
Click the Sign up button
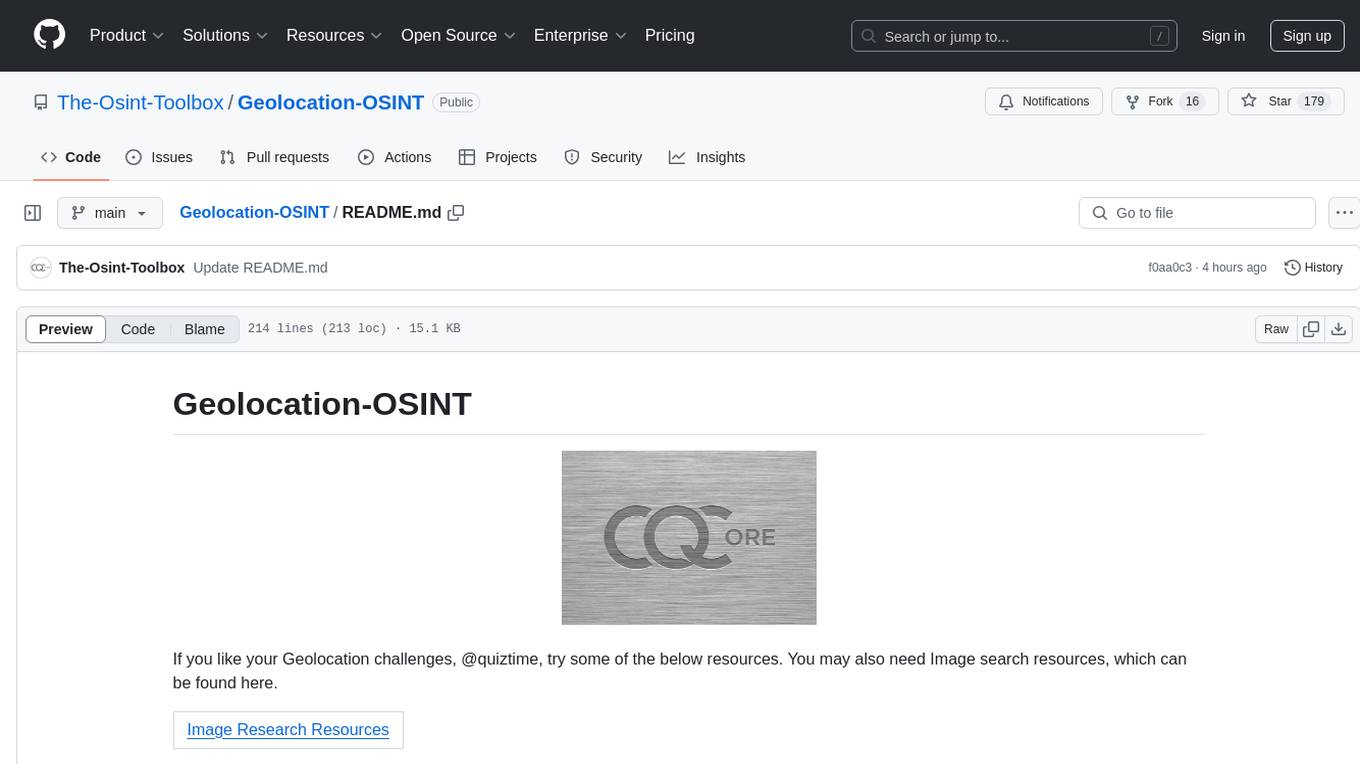tap(1307, 36)
